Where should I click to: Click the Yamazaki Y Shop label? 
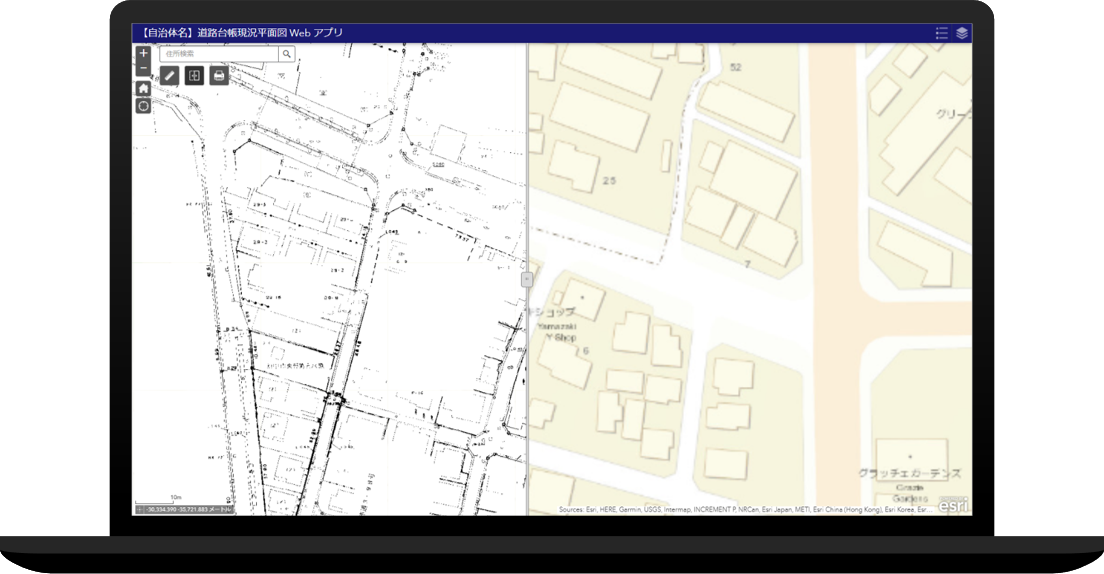click(559, 331)
